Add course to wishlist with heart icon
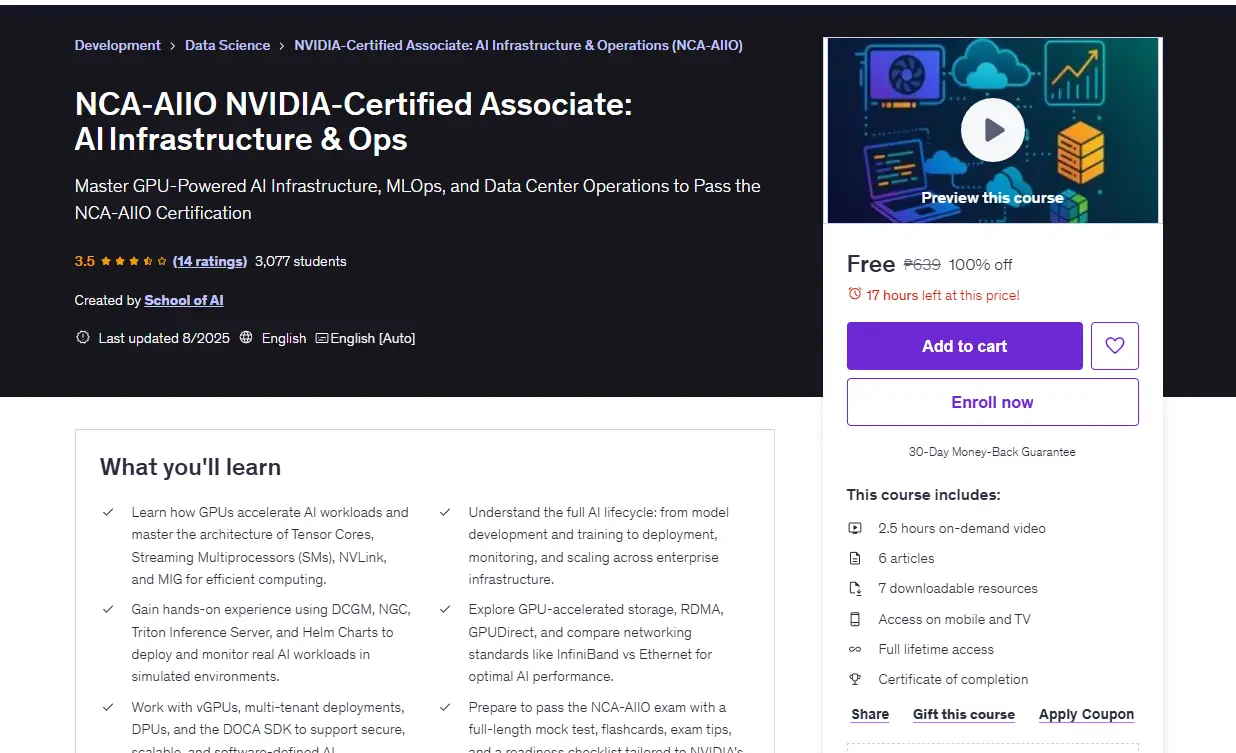The image size is (1236, 753). (x=1115, y=346)
